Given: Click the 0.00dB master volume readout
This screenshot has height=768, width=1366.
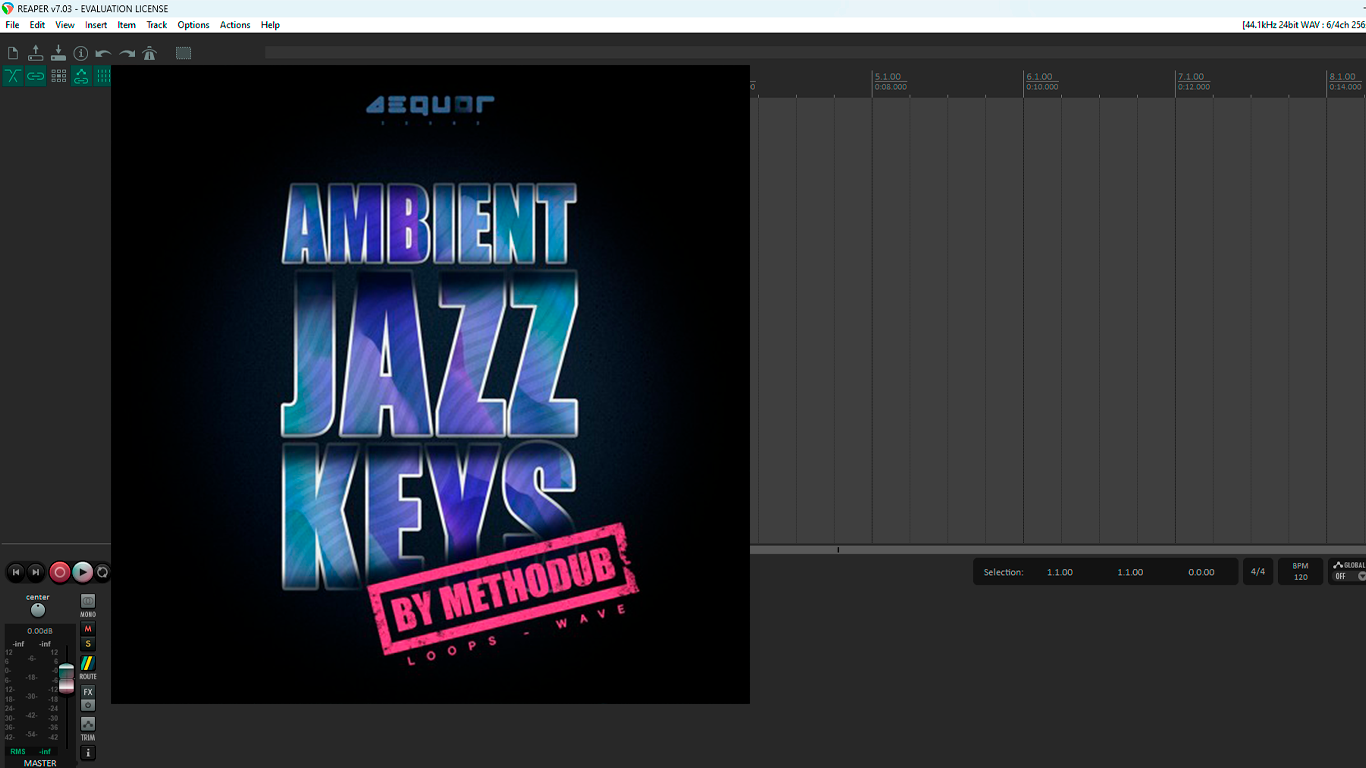Looking at the screenshot, I should coord(40,631).
